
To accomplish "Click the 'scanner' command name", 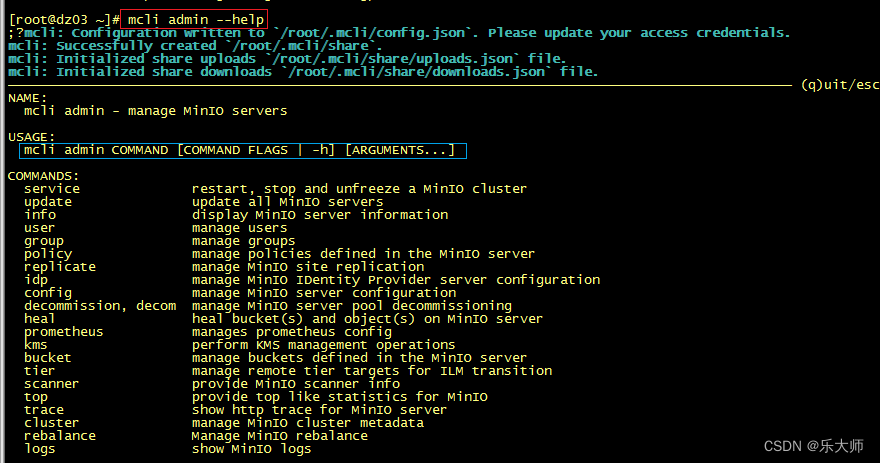I will [51, 384].
